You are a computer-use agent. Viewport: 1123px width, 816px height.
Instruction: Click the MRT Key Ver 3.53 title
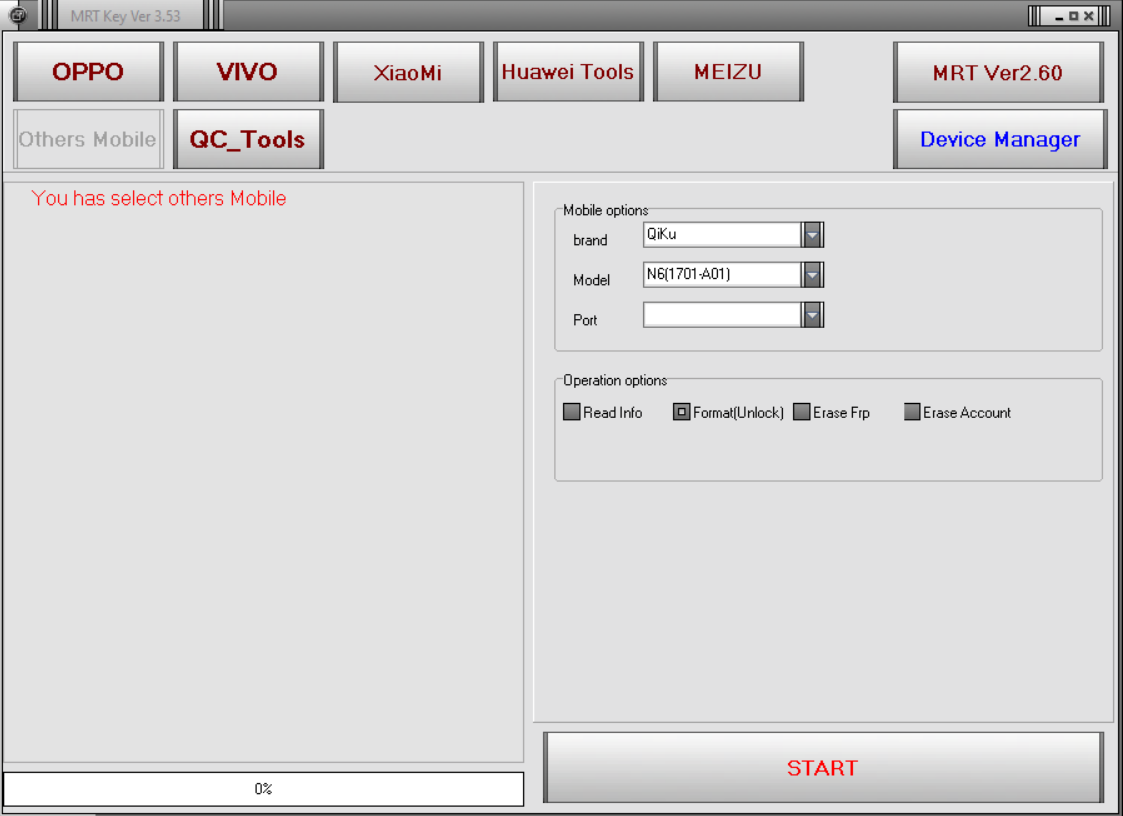125,16
